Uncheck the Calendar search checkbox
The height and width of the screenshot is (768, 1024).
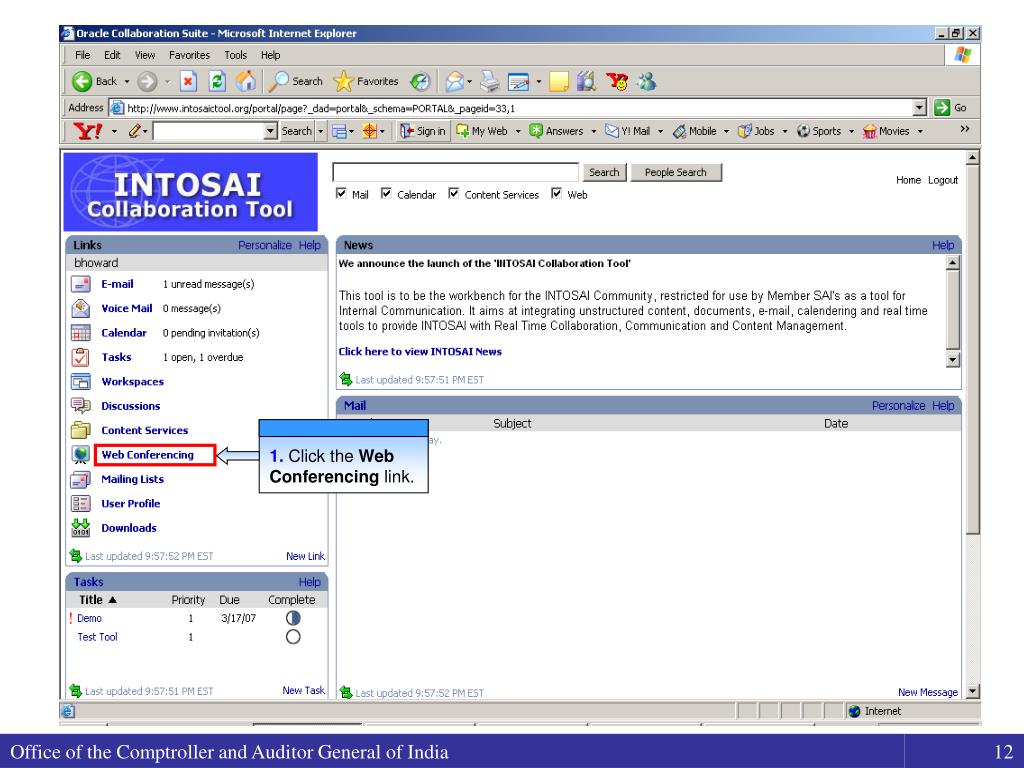tap(386, 193)
